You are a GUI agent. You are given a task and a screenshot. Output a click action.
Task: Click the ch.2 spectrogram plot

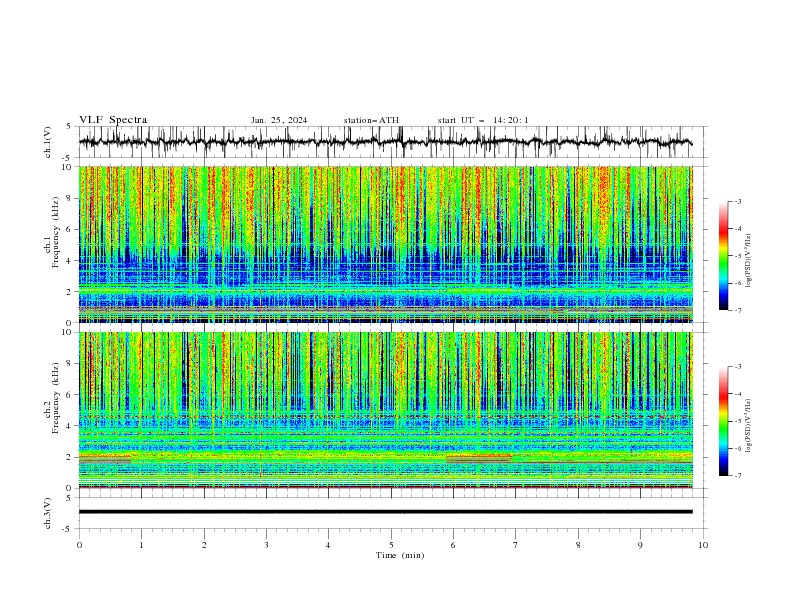(386, 410)
